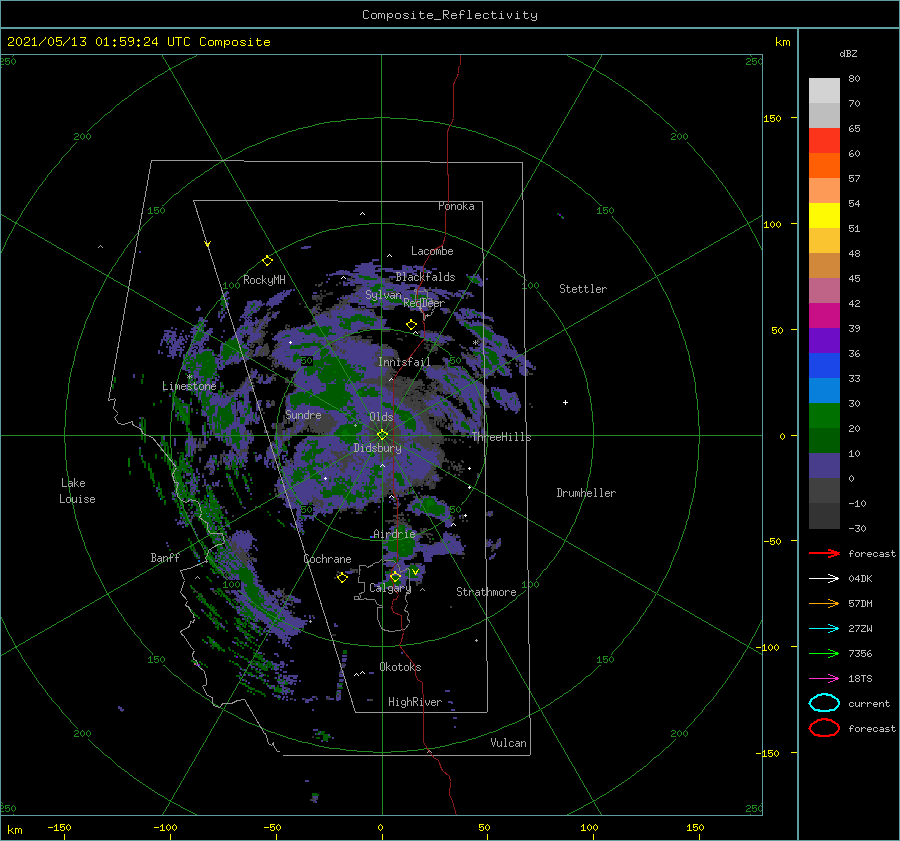Click the yellow diamond marker at radar center
Image resolution: width=900 pixels, height=841 pixels.
coord(382,435)
